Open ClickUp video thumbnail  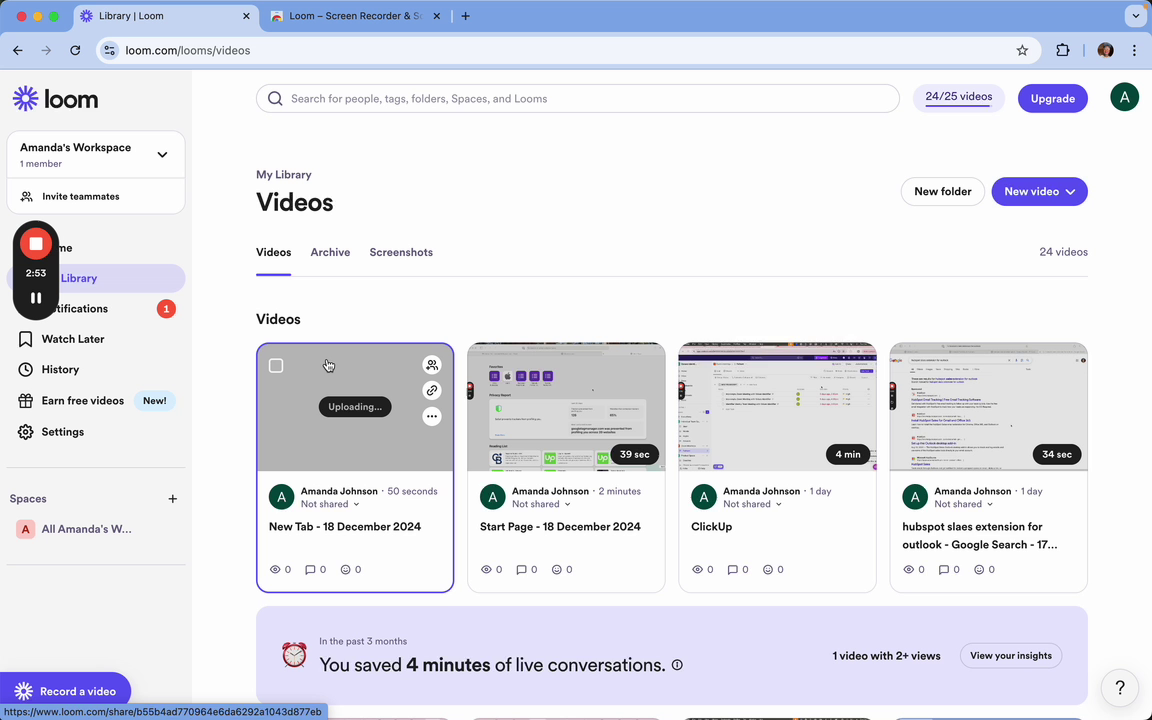pos(777,406)
